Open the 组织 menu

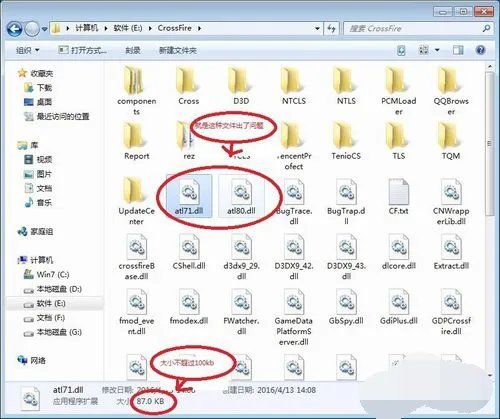coord(27,50)
